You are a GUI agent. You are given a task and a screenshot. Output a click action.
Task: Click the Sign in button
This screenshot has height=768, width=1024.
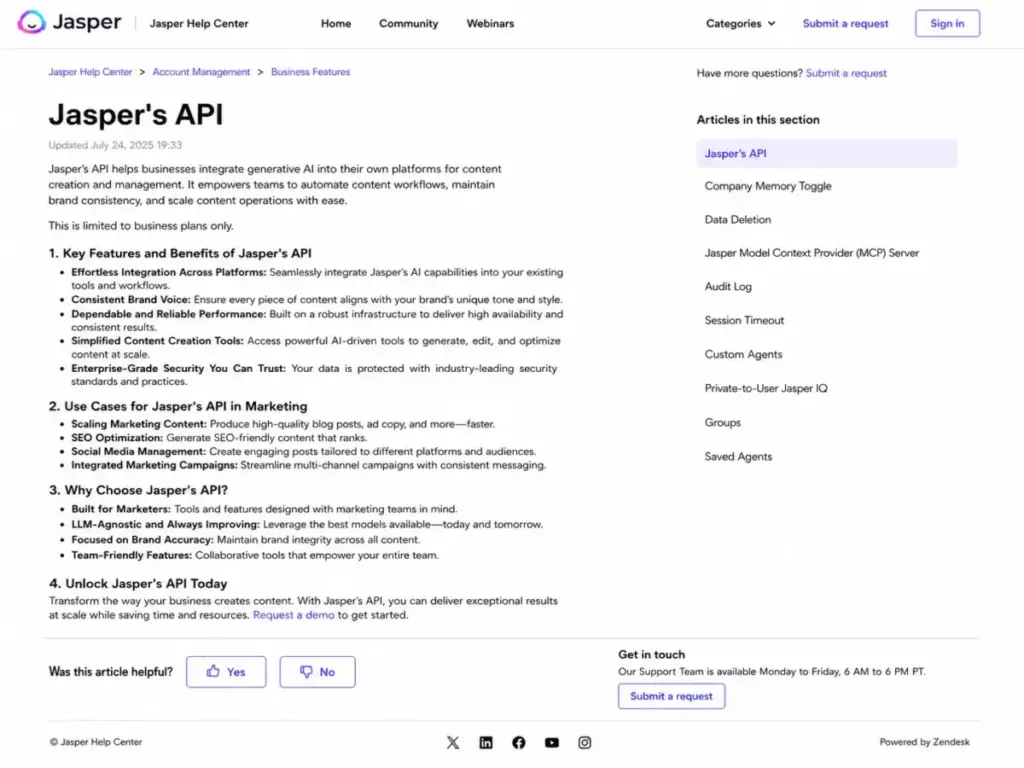tap(947, 24)
